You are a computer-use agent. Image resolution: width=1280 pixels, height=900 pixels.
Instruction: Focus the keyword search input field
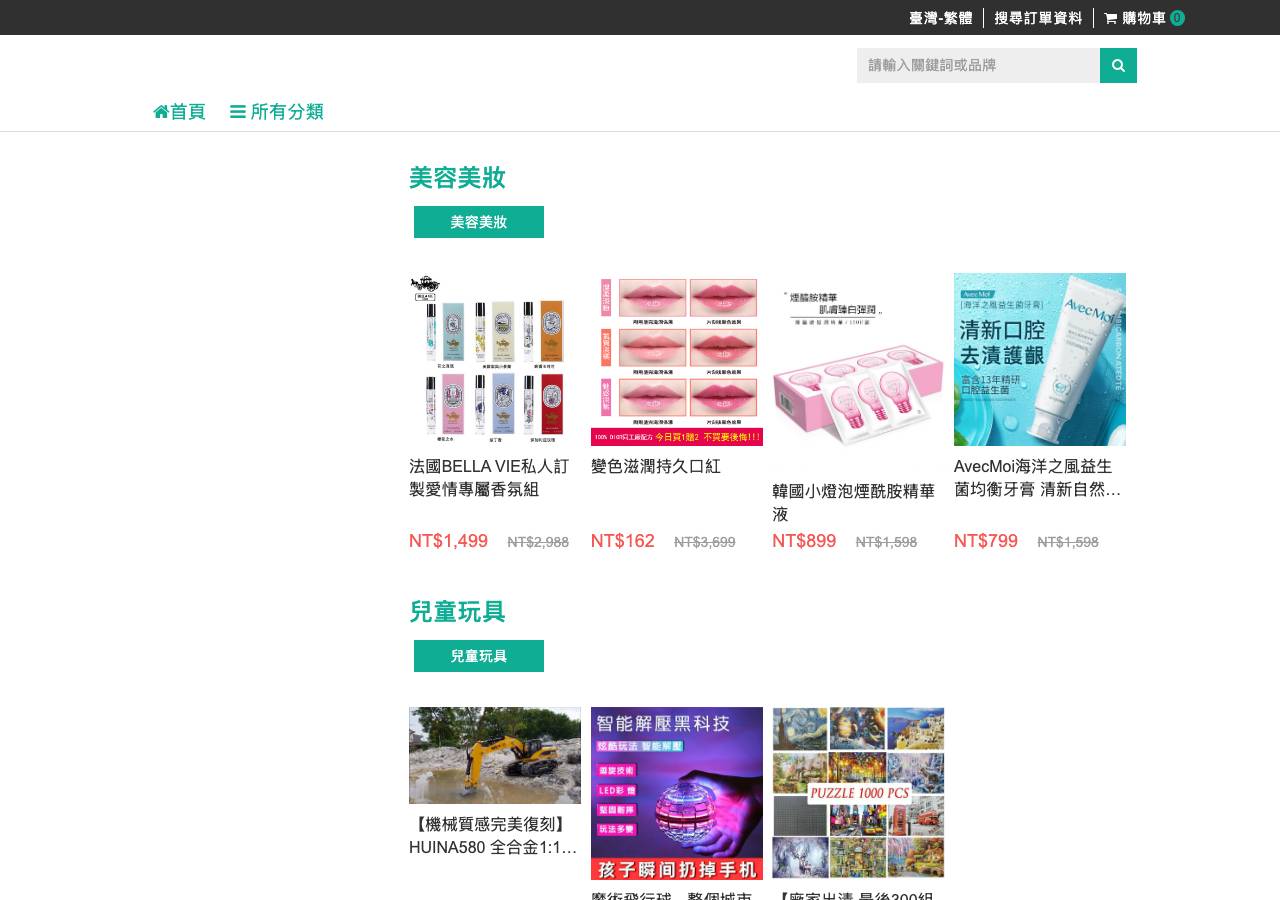coord(978,65)
